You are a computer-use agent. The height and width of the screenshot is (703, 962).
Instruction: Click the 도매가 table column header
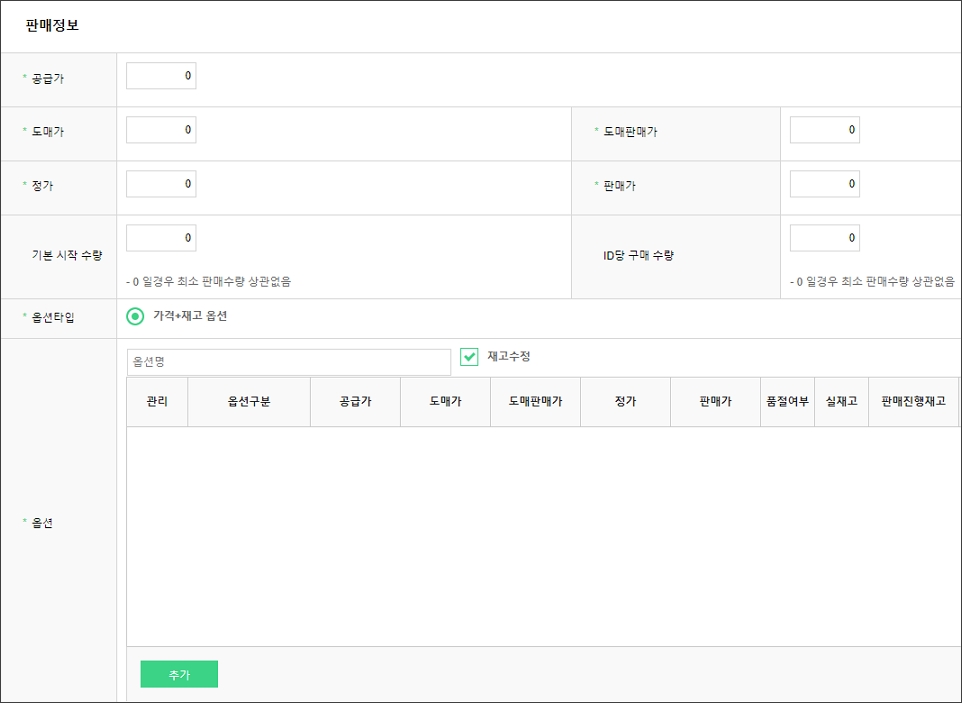445,401
